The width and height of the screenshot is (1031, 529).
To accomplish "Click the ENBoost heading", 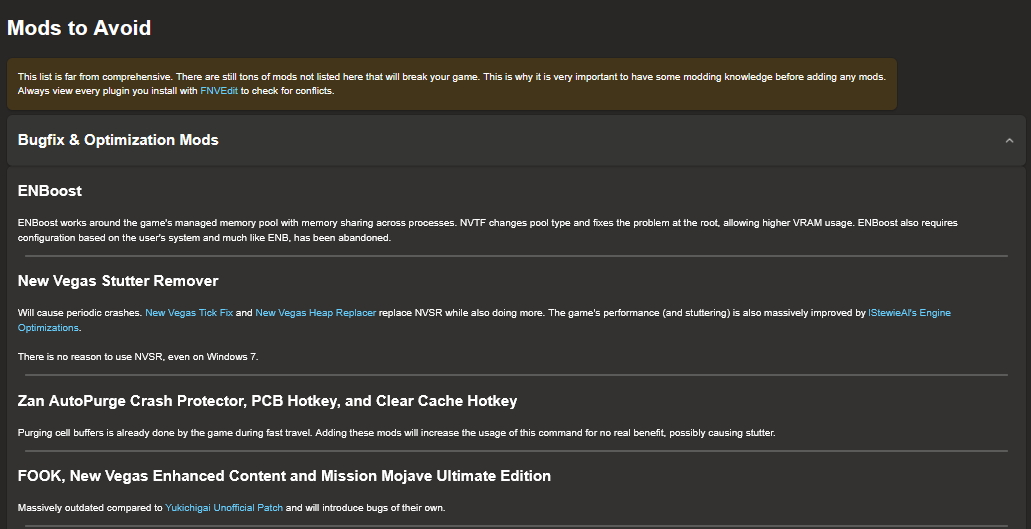I will click(x=50, y=191).
